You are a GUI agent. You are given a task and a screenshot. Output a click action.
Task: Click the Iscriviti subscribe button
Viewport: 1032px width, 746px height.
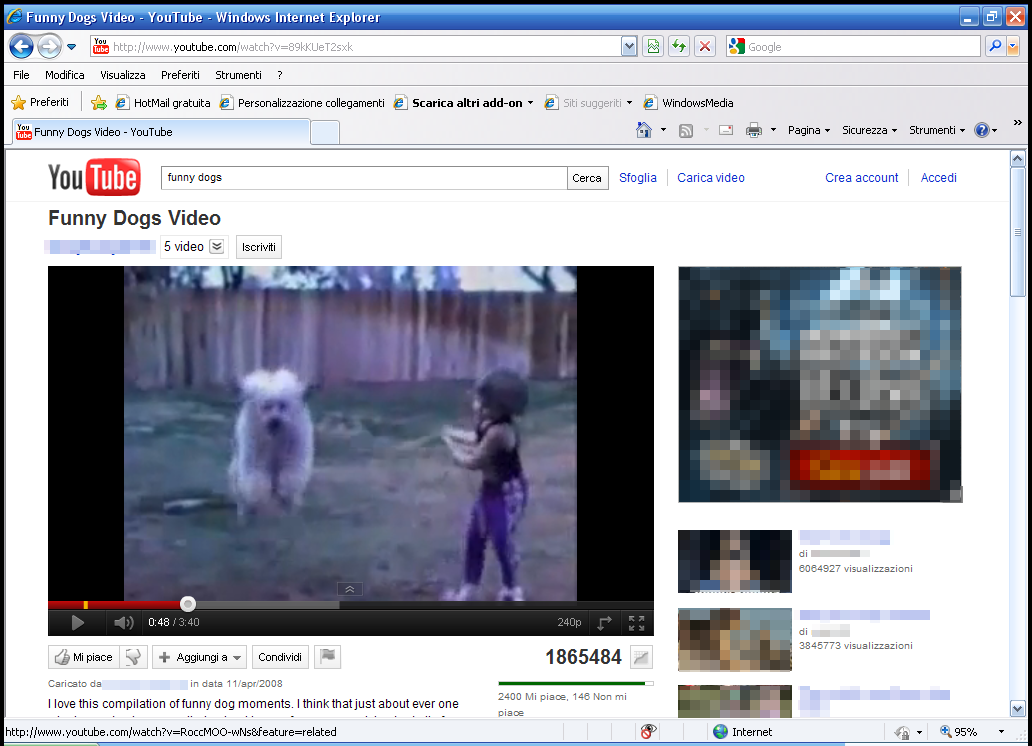click(x=259, y=247)
